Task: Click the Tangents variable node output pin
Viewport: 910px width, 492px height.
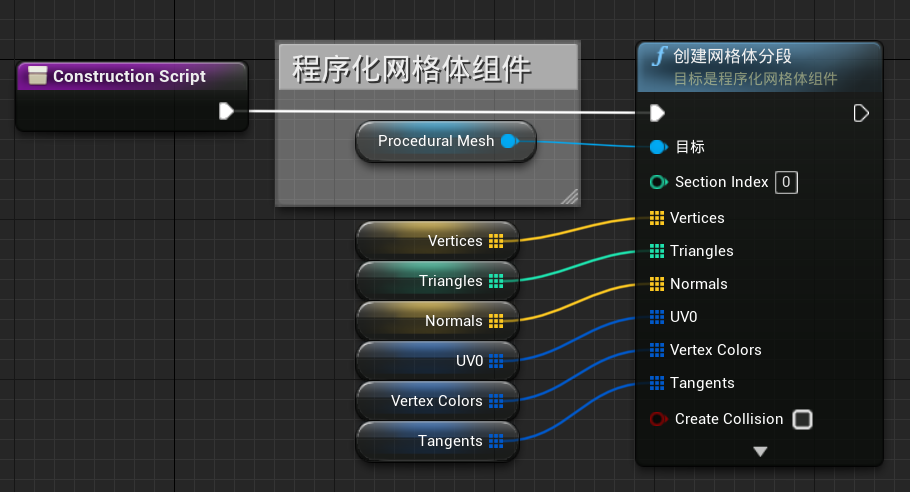Action: pos(496,441)
